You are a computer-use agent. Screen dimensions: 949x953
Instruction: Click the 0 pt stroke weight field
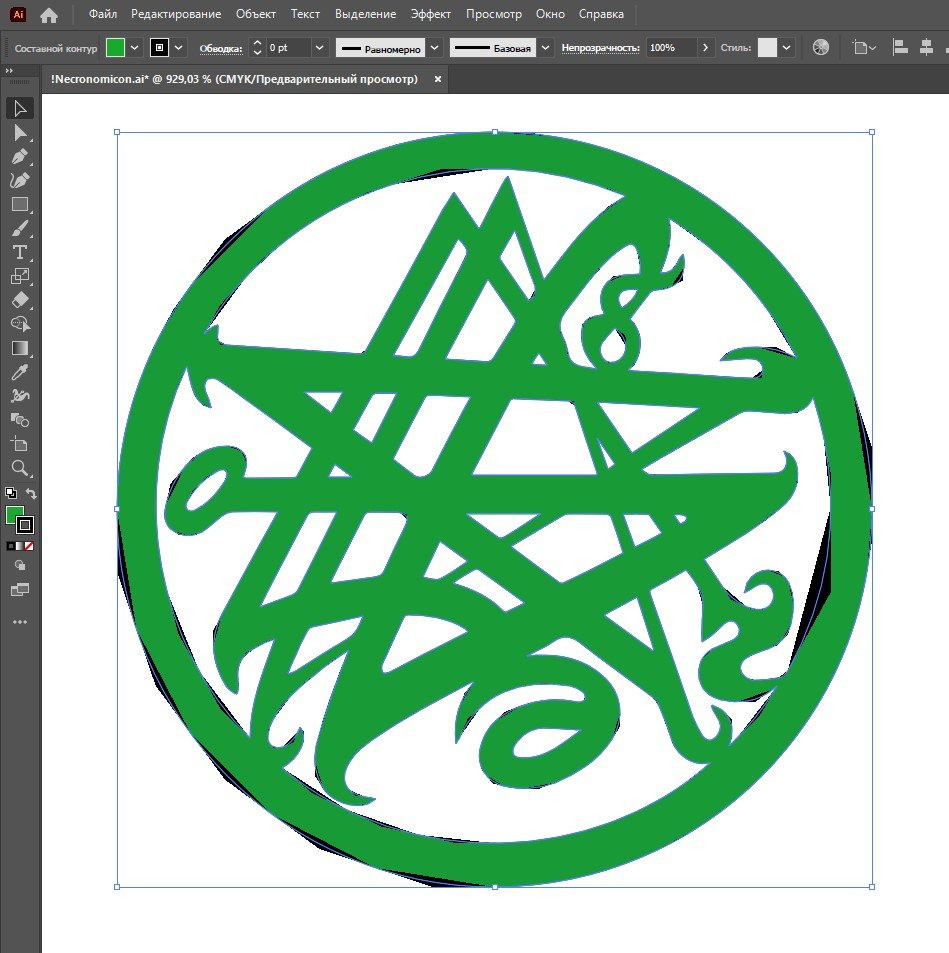[288, 47]
